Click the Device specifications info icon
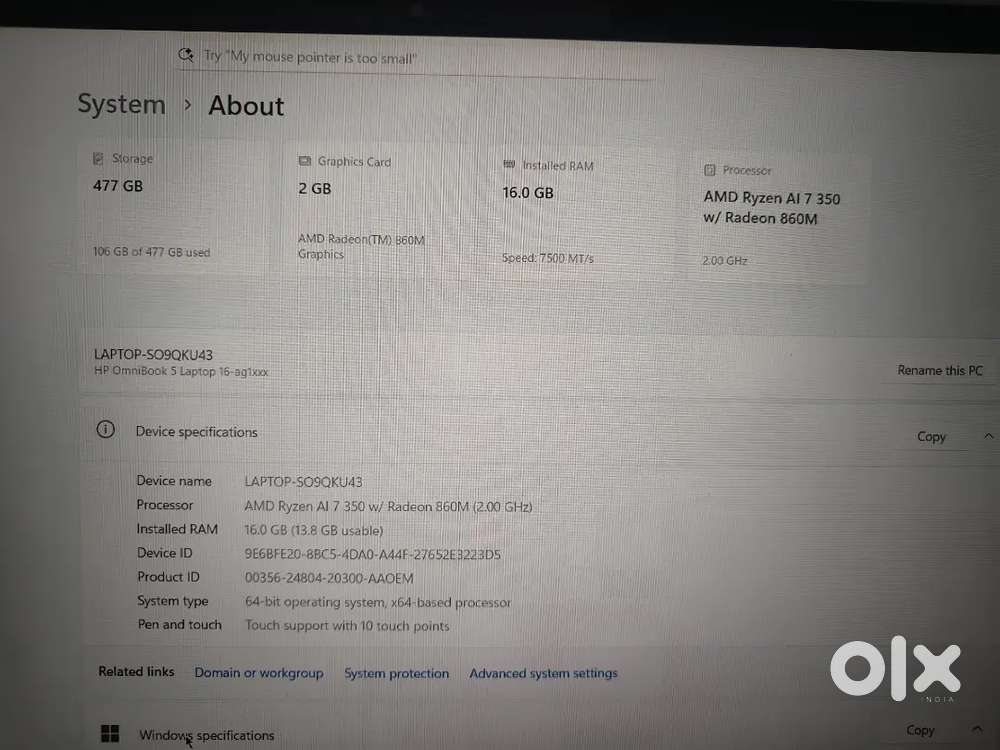 (x=105, y=429)
